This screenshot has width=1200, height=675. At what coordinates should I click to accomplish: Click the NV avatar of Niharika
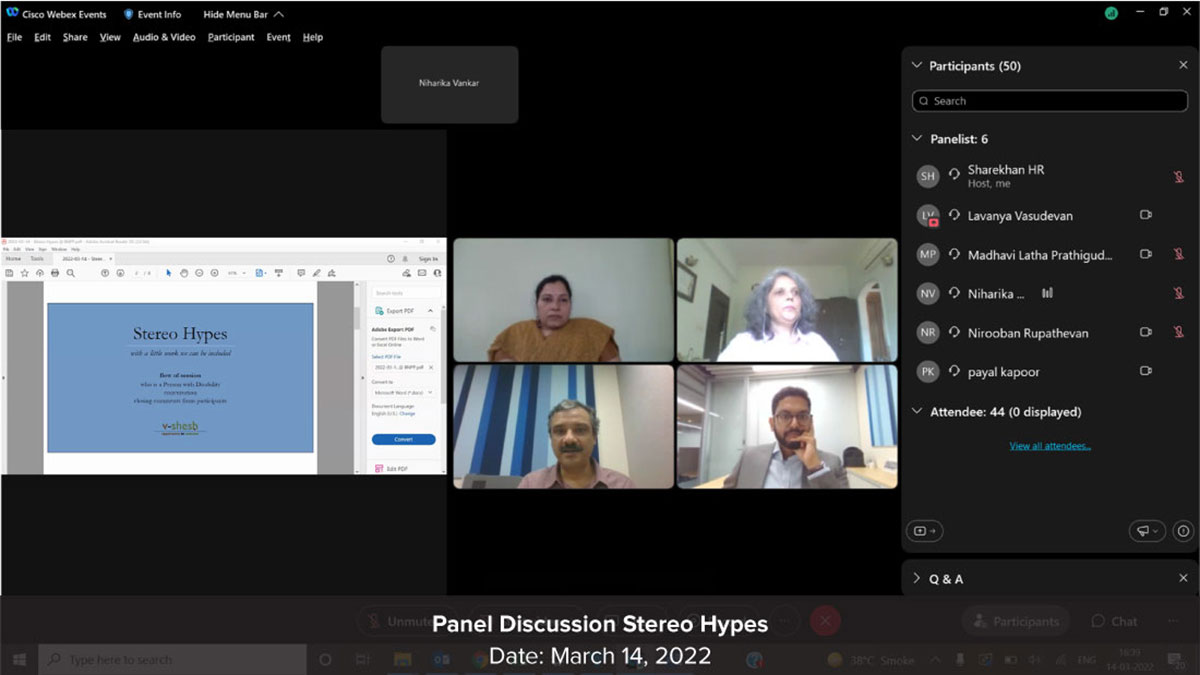928,293
